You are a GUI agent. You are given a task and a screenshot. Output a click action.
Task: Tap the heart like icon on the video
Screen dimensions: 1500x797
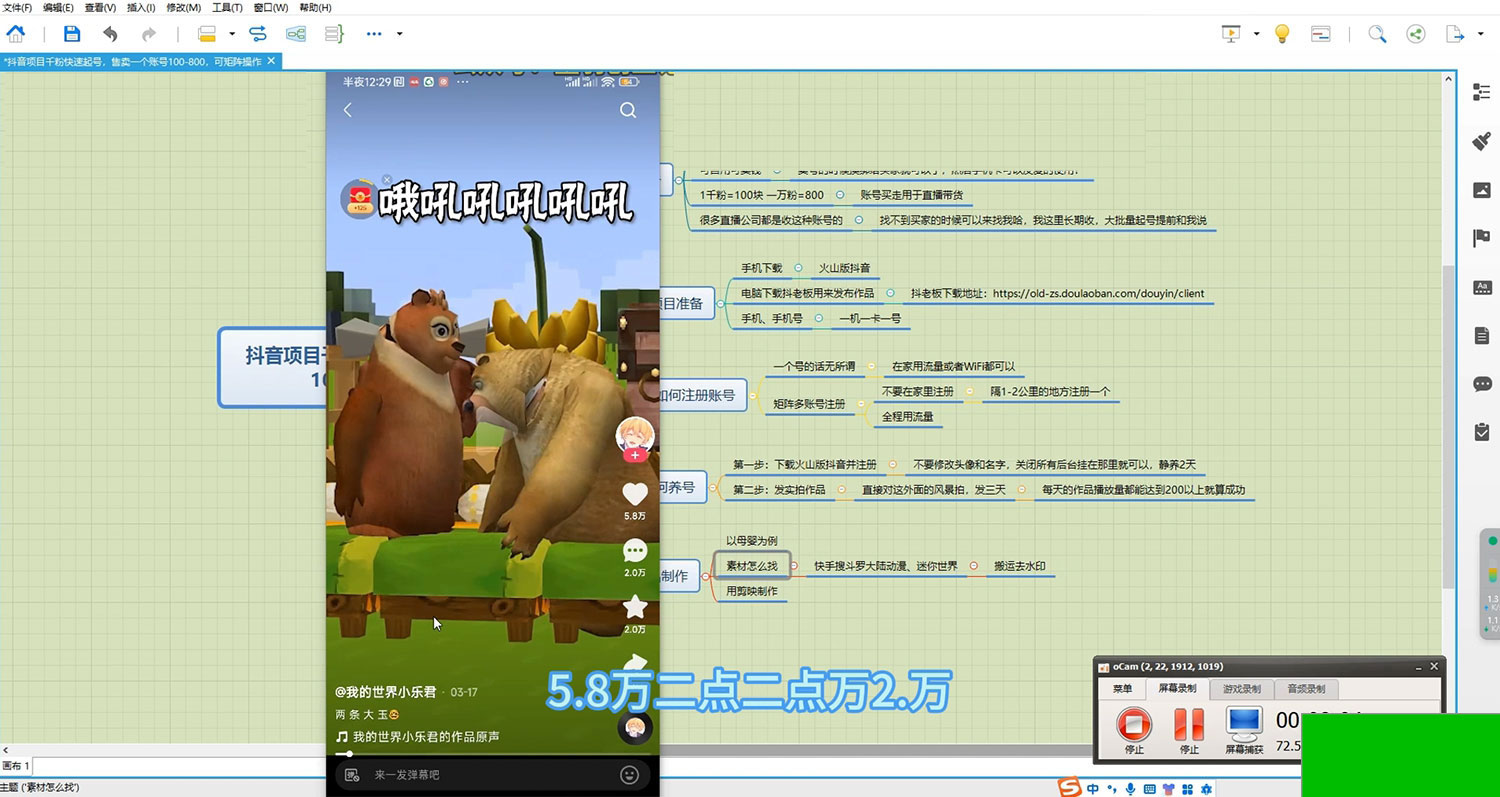[635, 493]
